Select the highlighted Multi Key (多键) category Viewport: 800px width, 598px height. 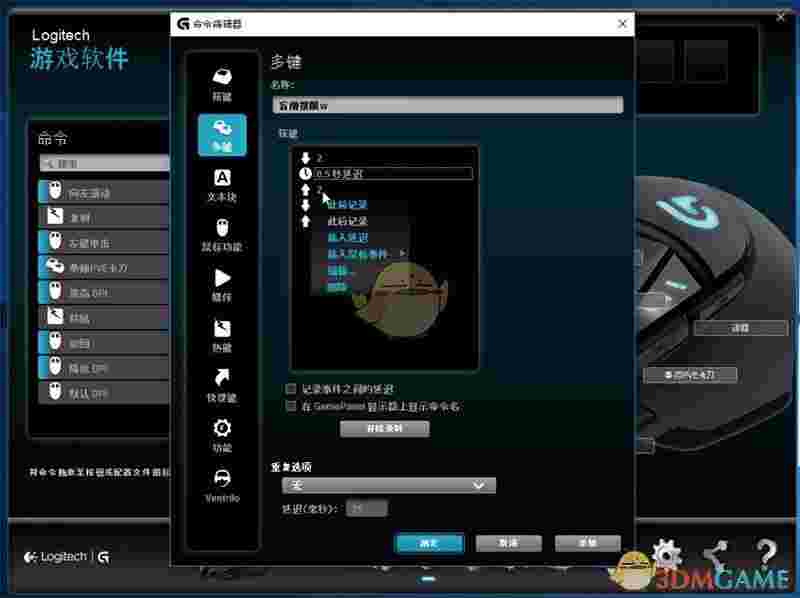(222, 135)
